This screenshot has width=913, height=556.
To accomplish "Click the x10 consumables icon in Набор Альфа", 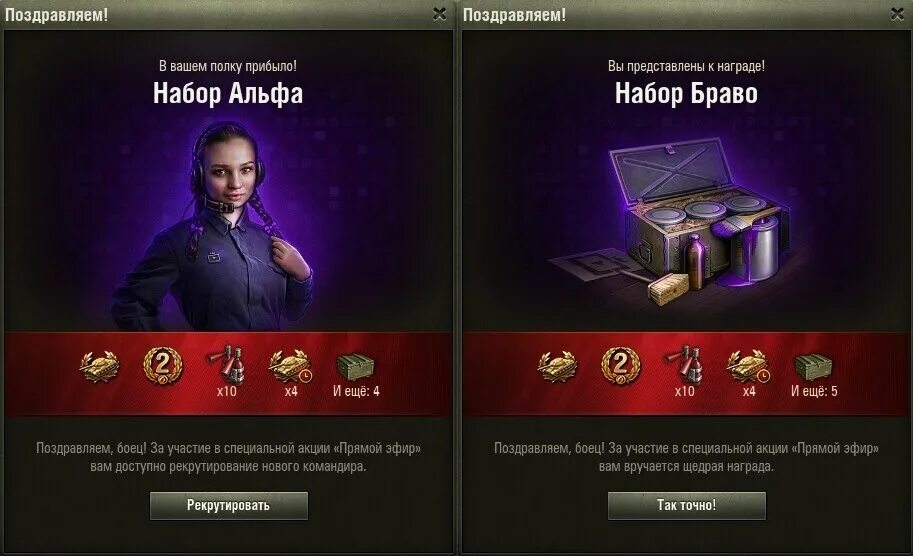I will 227,365.
